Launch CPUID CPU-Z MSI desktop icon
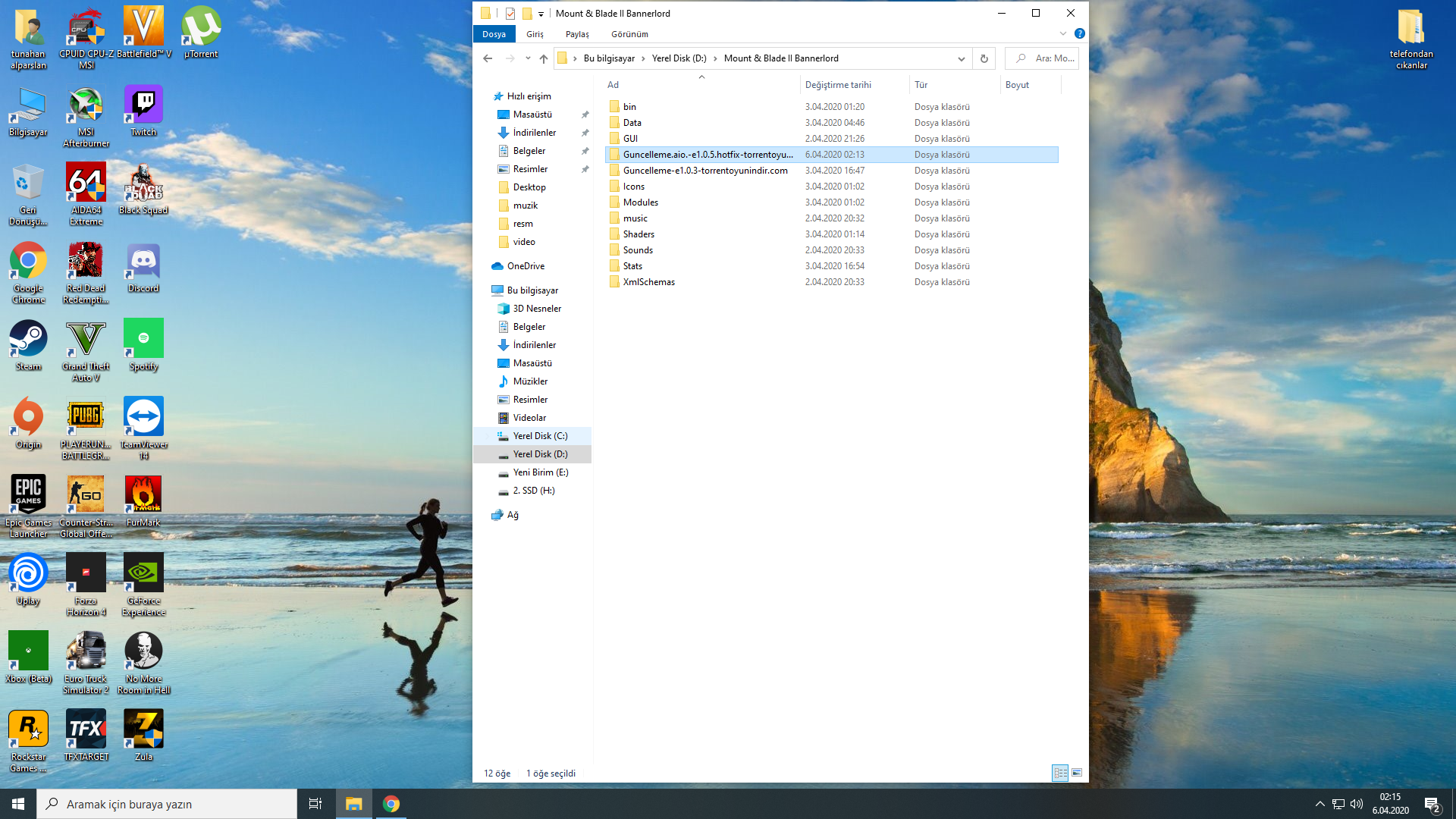This screenshot has width=1456, height=819. click(86, 37)
